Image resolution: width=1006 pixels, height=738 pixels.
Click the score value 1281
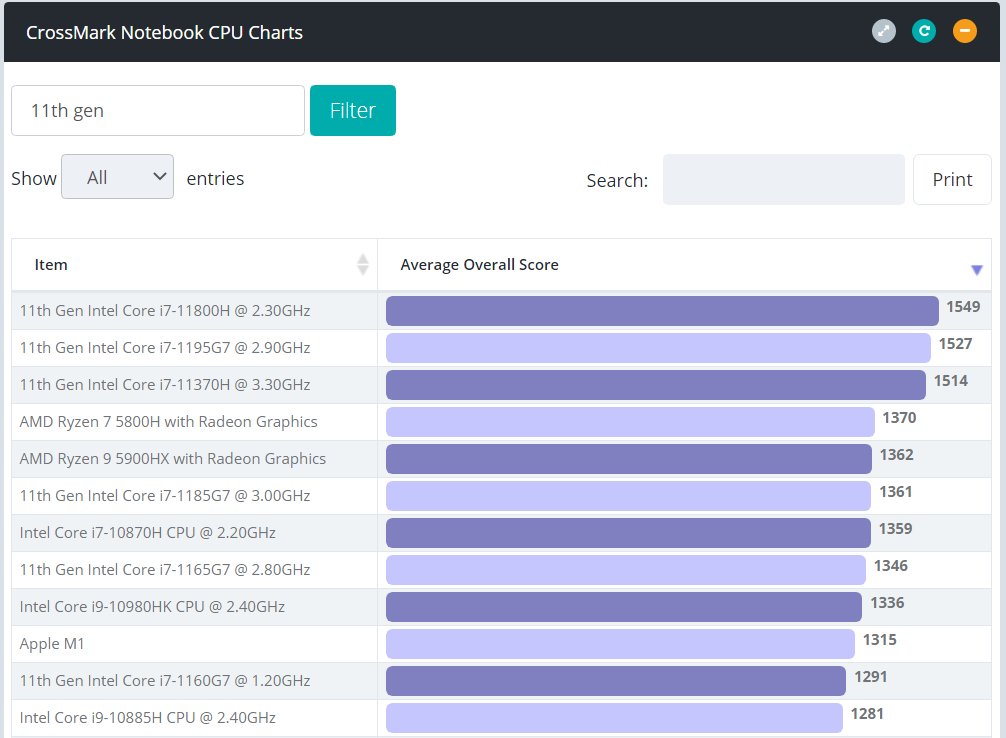867,714
